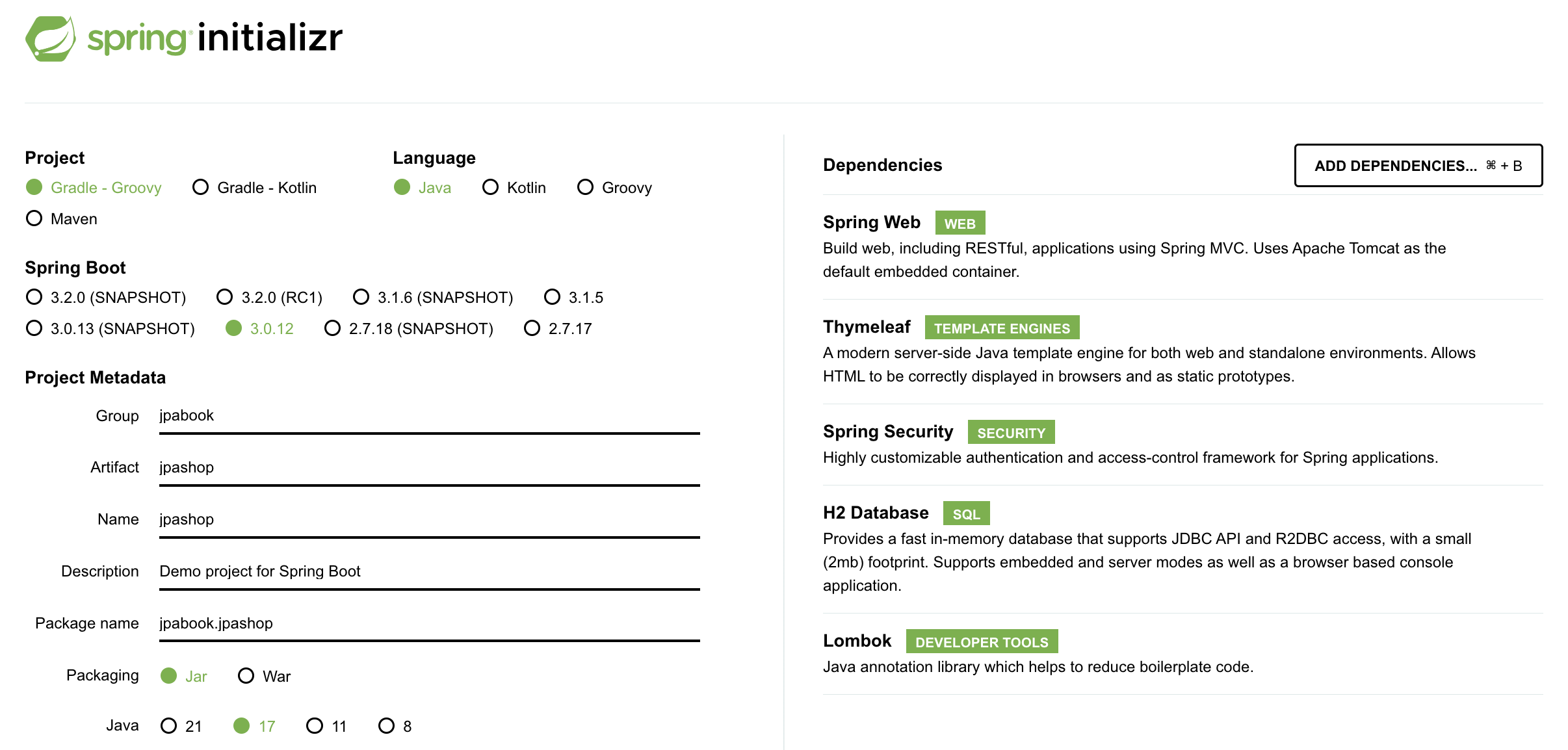1568x750 pixels.
Task: Pick Groovy as the language
Action: tap(586, 187)
